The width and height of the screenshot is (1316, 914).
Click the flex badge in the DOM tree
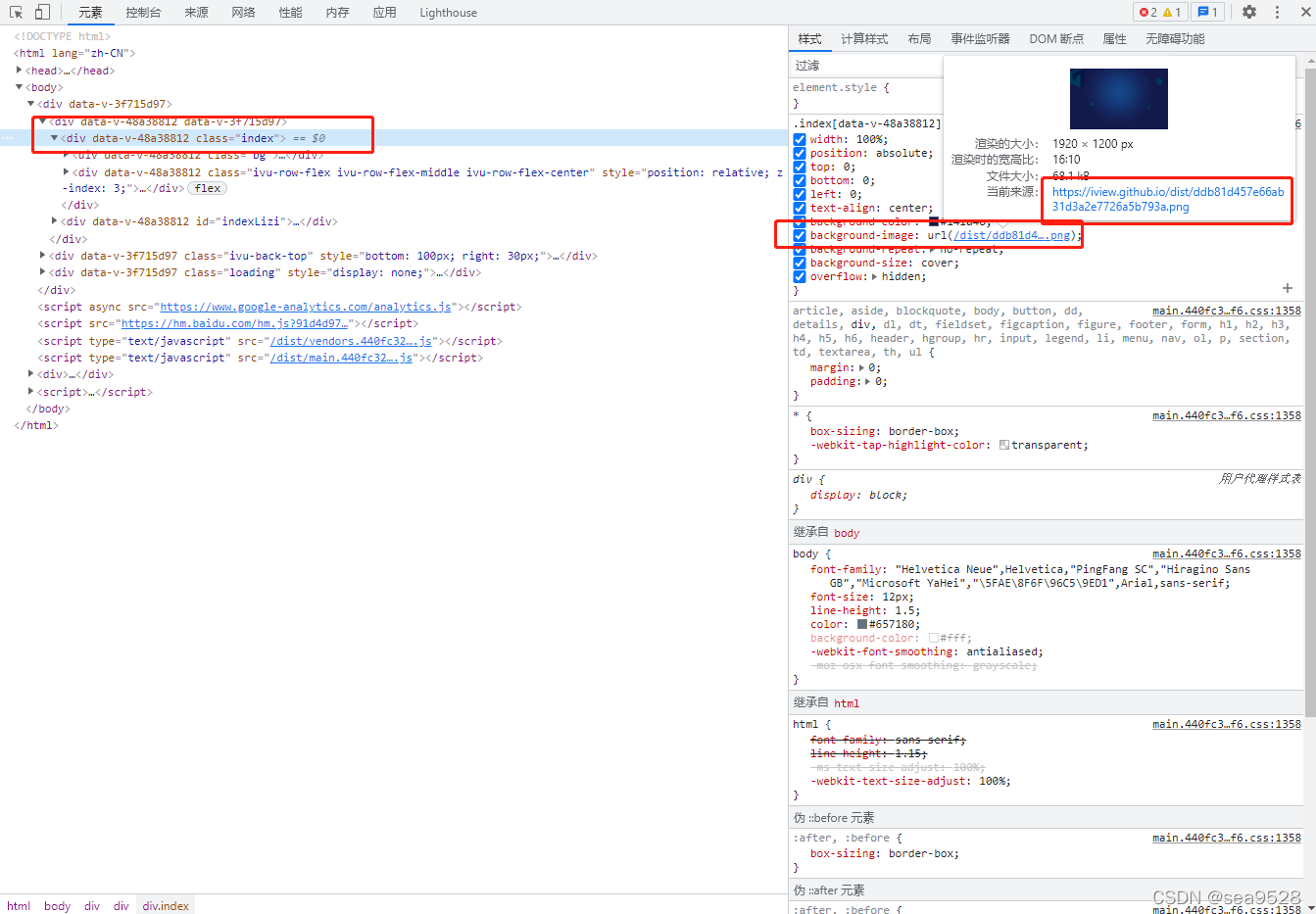207,188
